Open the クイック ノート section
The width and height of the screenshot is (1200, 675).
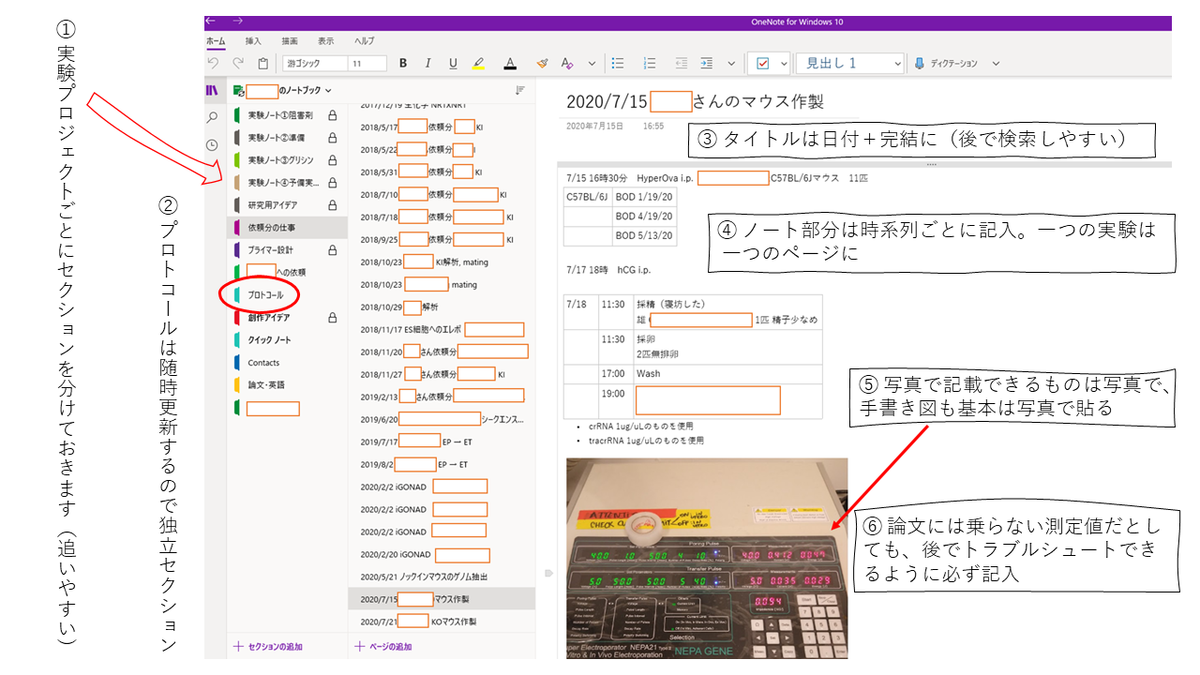point(288,340)
